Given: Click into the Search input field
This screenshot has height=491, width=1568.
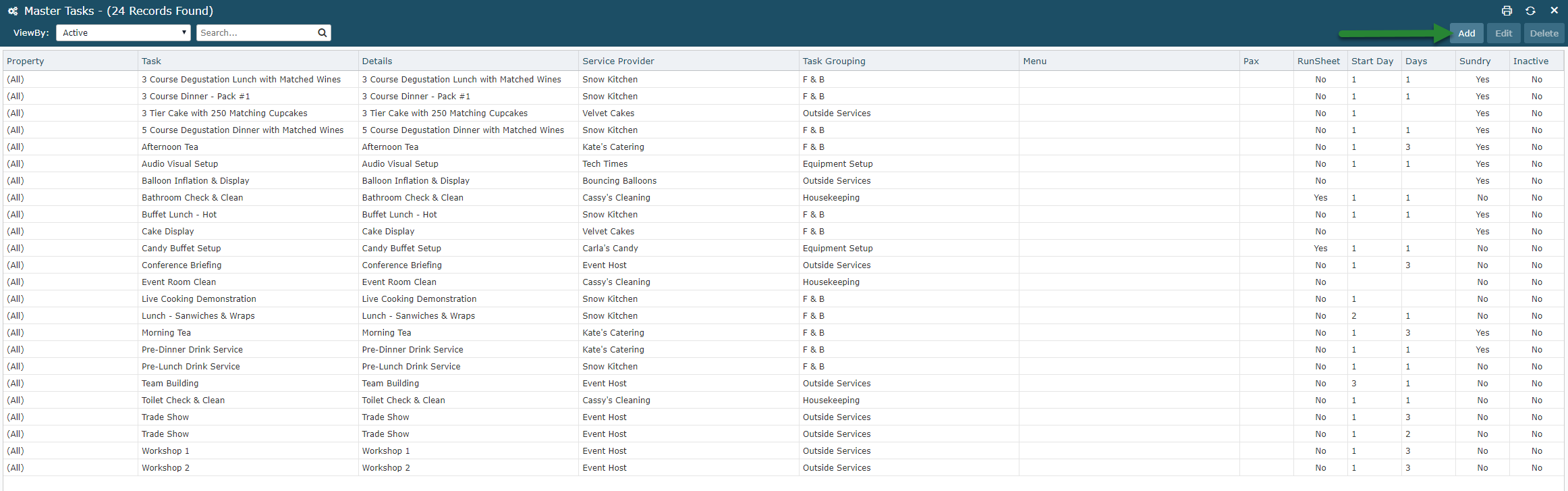Looking at the screenshot, I should (256, 32).
